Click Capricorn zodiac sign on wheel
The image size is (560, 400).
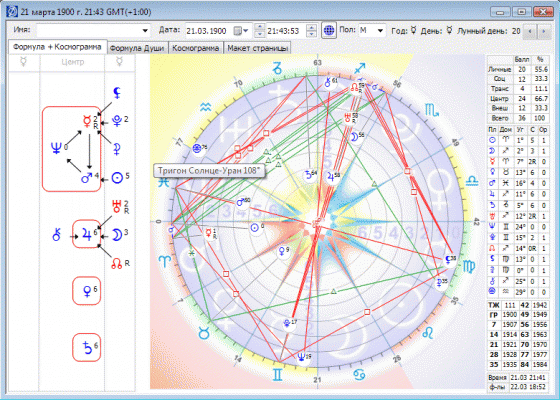click(x=278, y=68)
